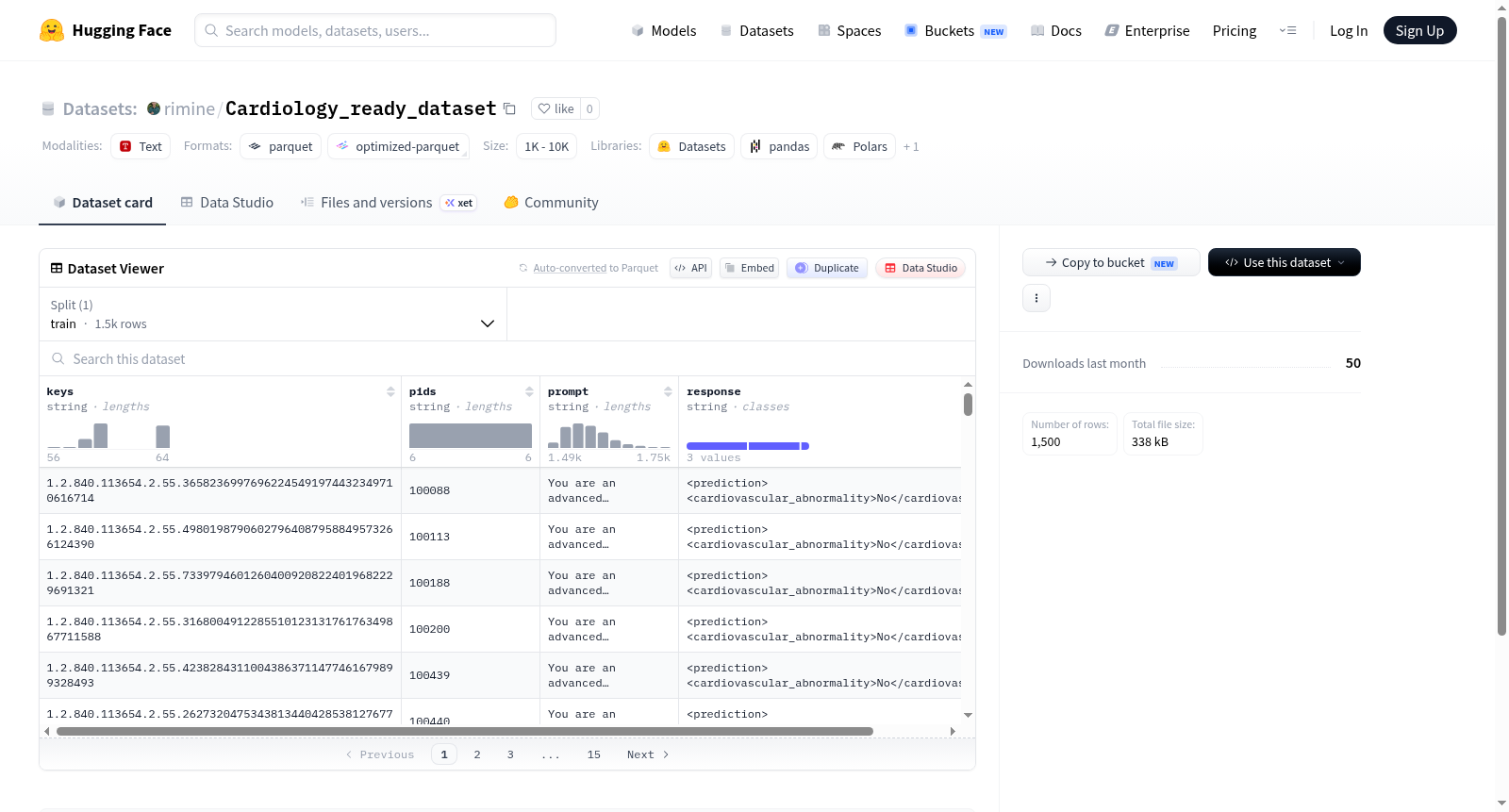Click the Duplicate button
The width and height of the screenshot is (1509, 812).
(826, 268)
